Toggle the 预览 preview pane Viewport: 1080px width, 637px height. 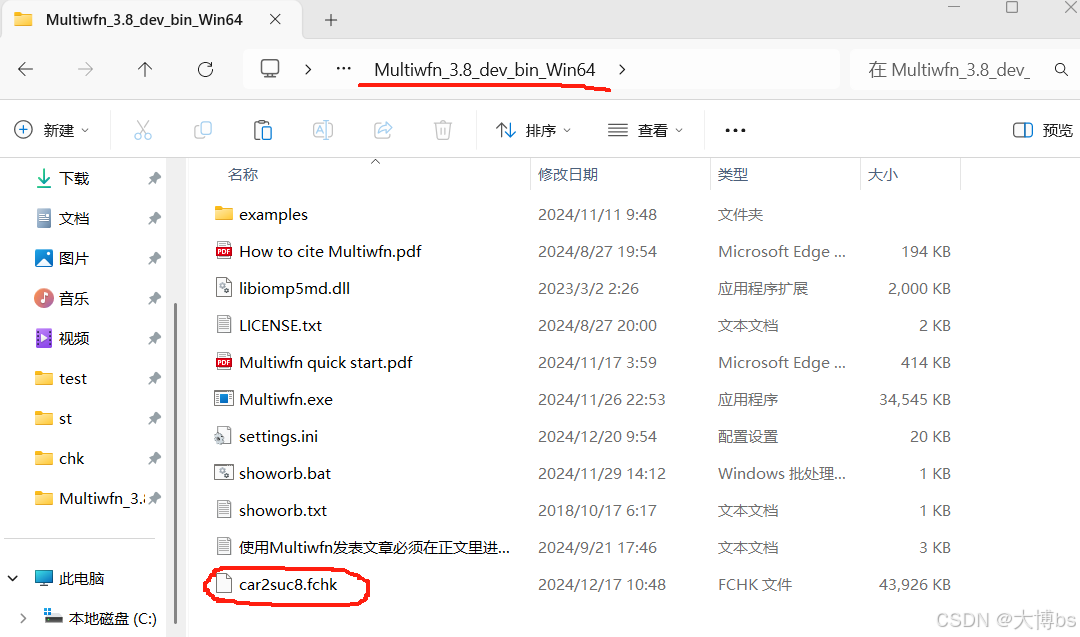1043,130
